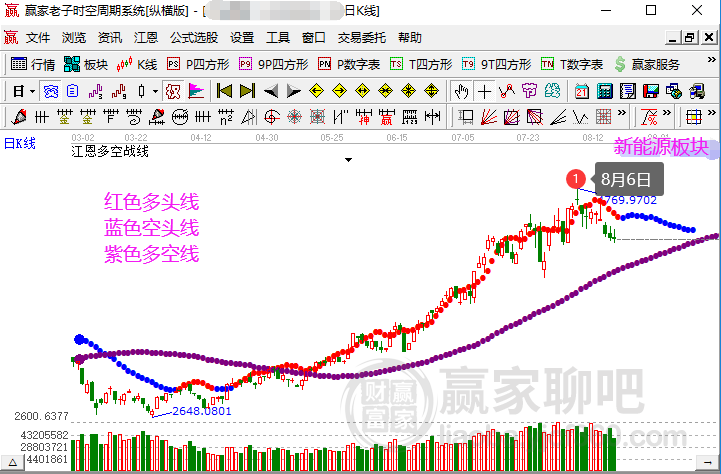The width and height of the screenshot is (721, 474).
Task: Select the candlestick chart type icon
Action: coord(142,91)
